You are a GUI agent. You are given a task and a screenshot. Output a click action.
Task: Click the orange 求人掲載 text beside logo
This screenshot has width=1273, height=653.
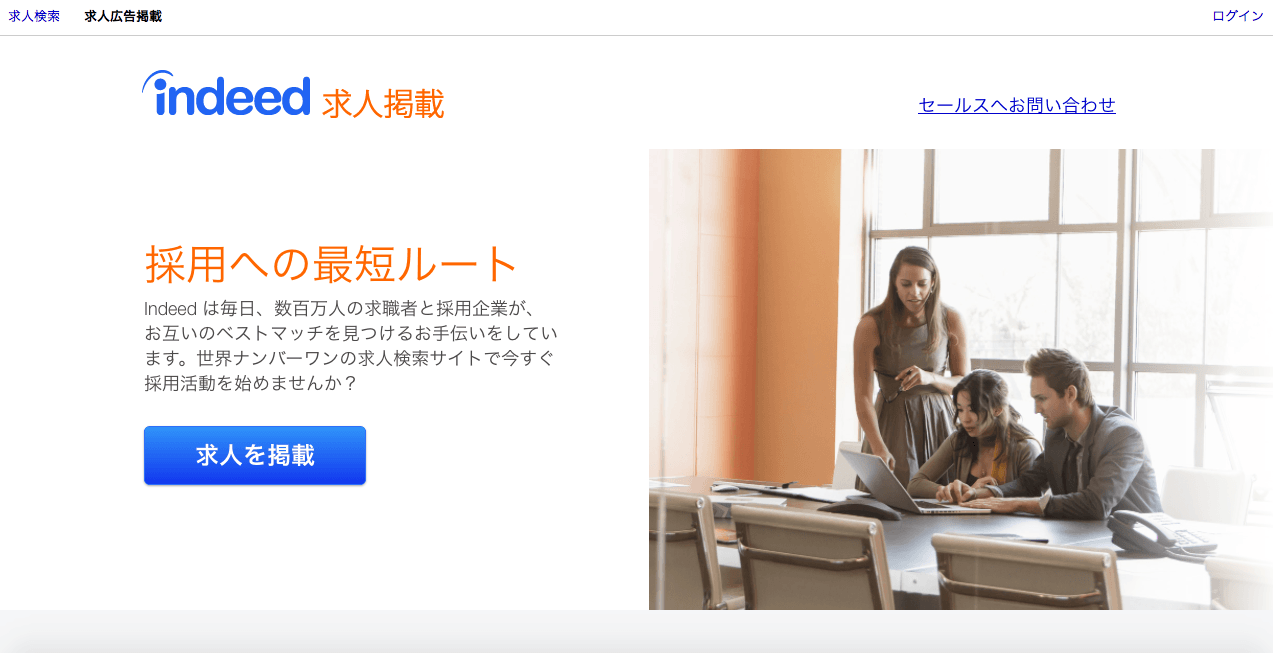coord(383,104)
